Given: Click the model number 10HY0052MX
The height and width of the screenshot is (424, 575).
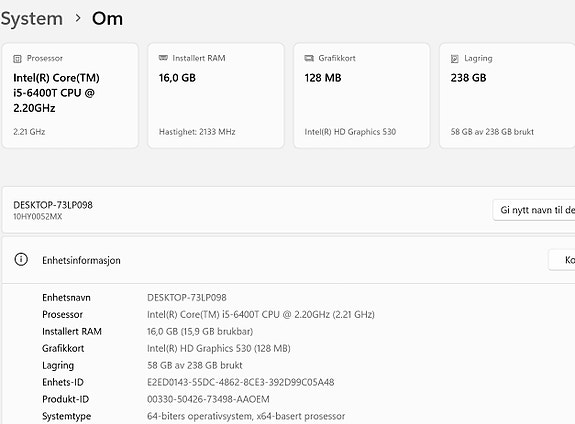Looking at the screenshot, I should [x=38, y=217].
